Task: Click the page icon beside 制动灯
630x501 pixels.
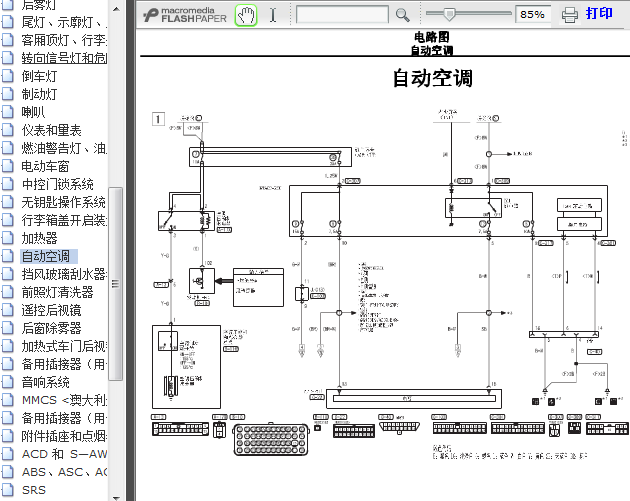Action: [x=8, y=94]
